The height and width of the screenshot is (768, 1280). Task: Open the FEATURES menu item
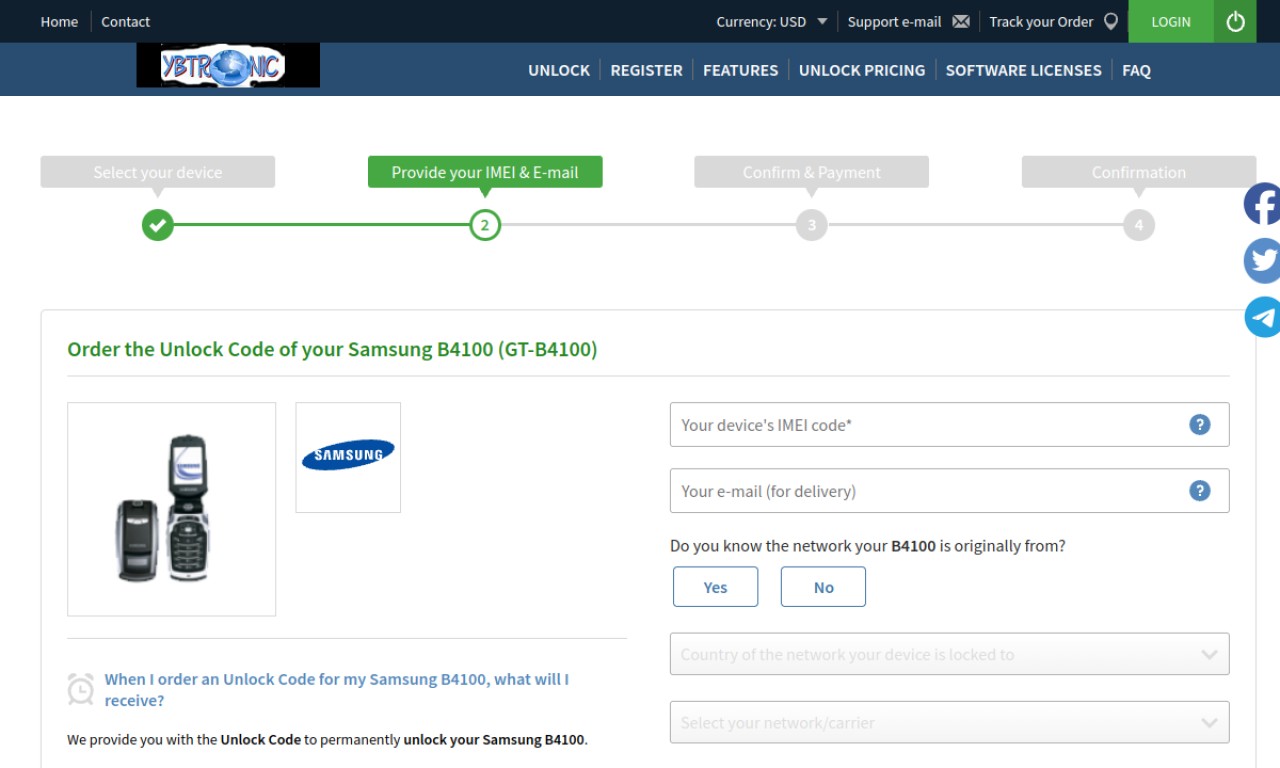(740, 70)
